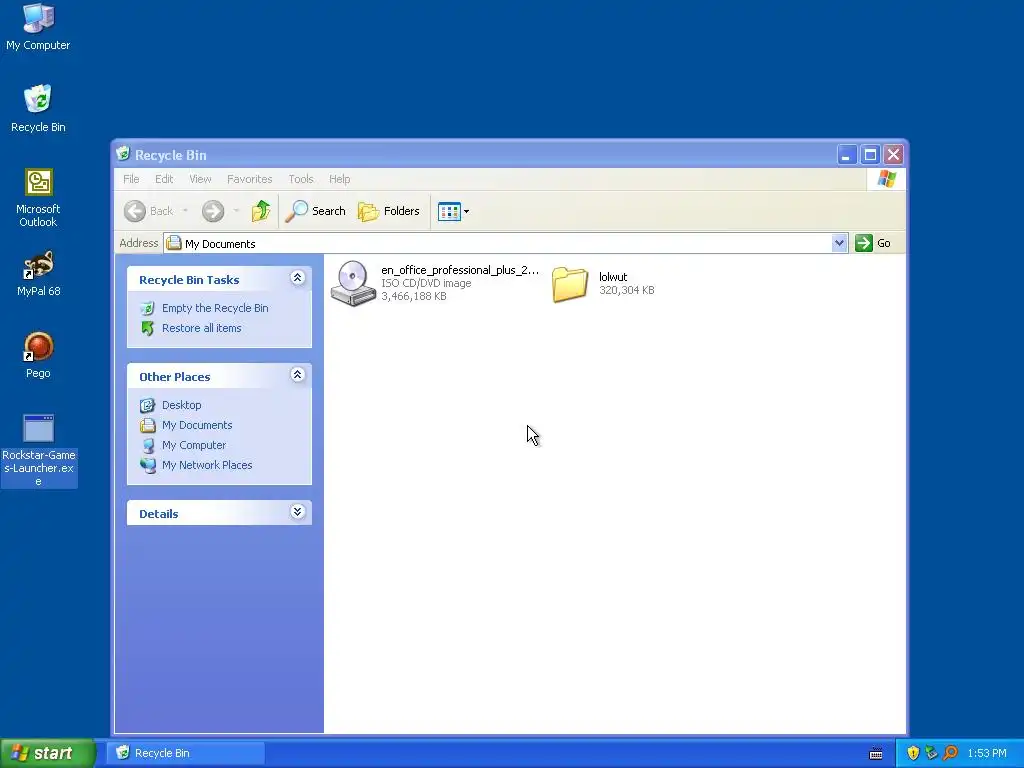
Task: Go to My Network Places link
Action: pos(207,465)
